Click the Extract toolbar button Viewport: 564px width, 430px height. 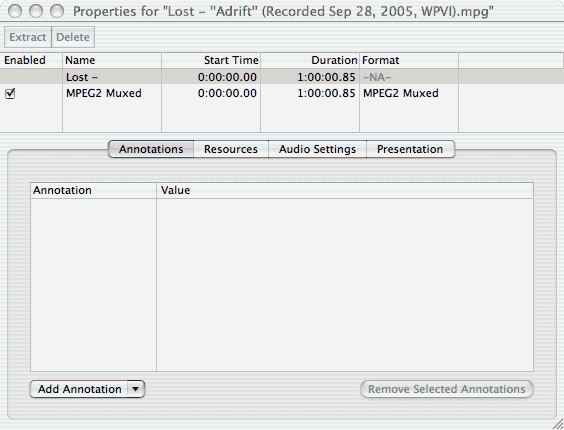pos(28,37)
